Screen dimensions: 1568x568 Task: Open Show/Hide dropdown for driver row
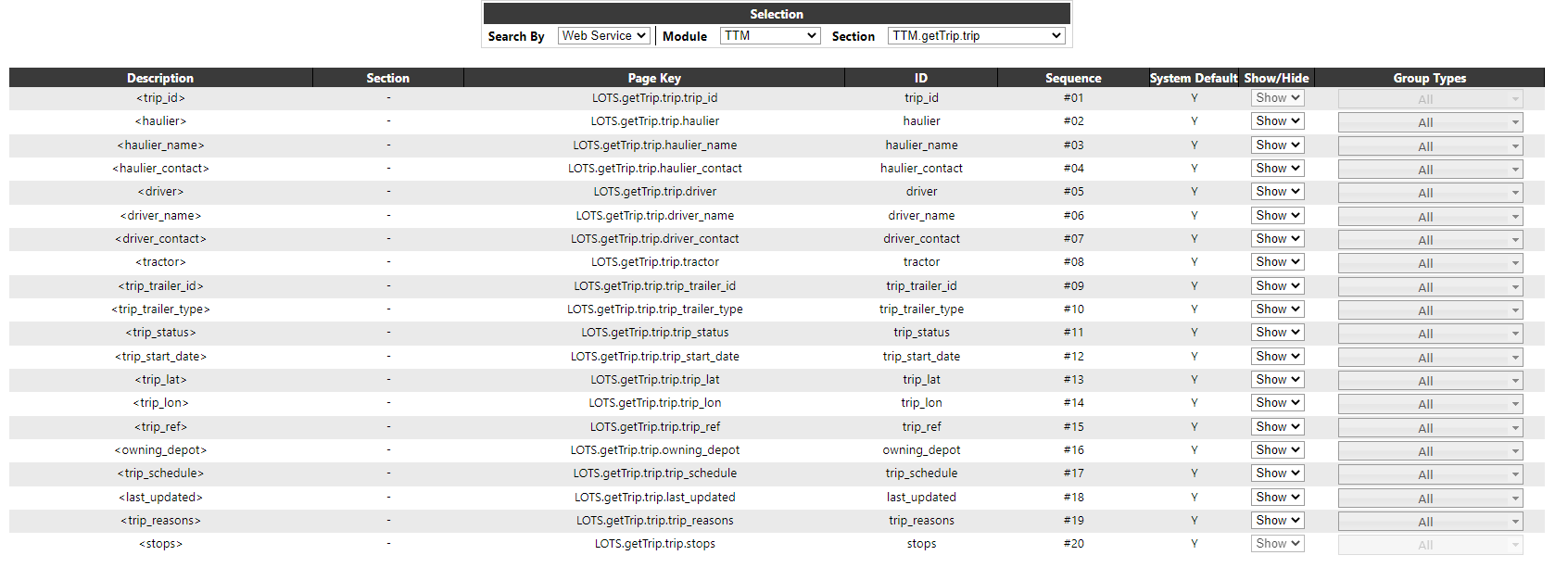tap(1278, 192)
